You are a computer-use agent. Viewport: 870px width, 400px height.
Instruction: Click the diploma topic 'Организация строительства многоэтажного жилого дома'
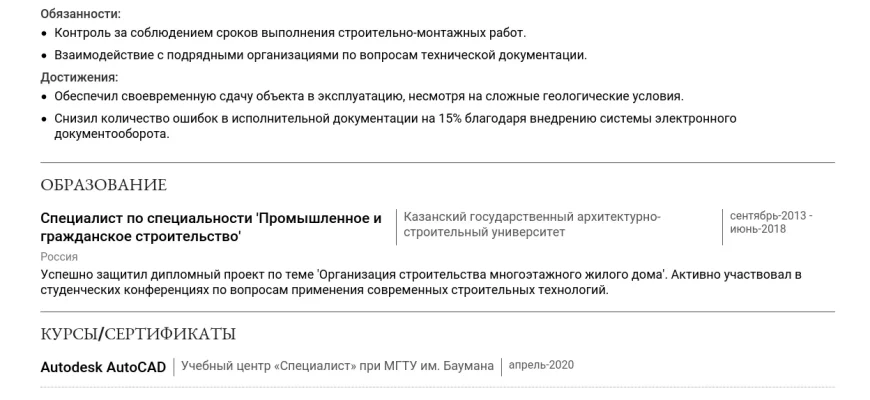(492, 273)
